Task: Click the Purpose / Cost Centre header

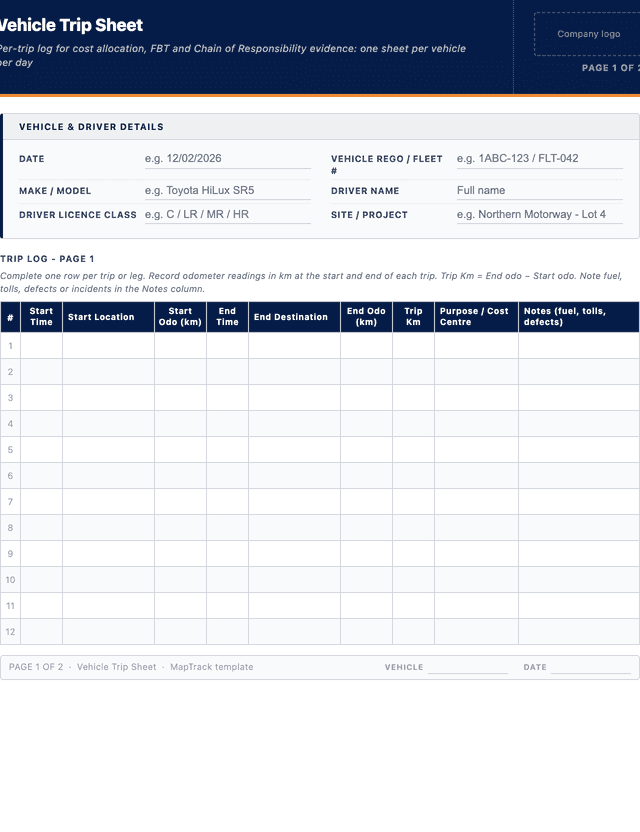Action: [476, 317]
